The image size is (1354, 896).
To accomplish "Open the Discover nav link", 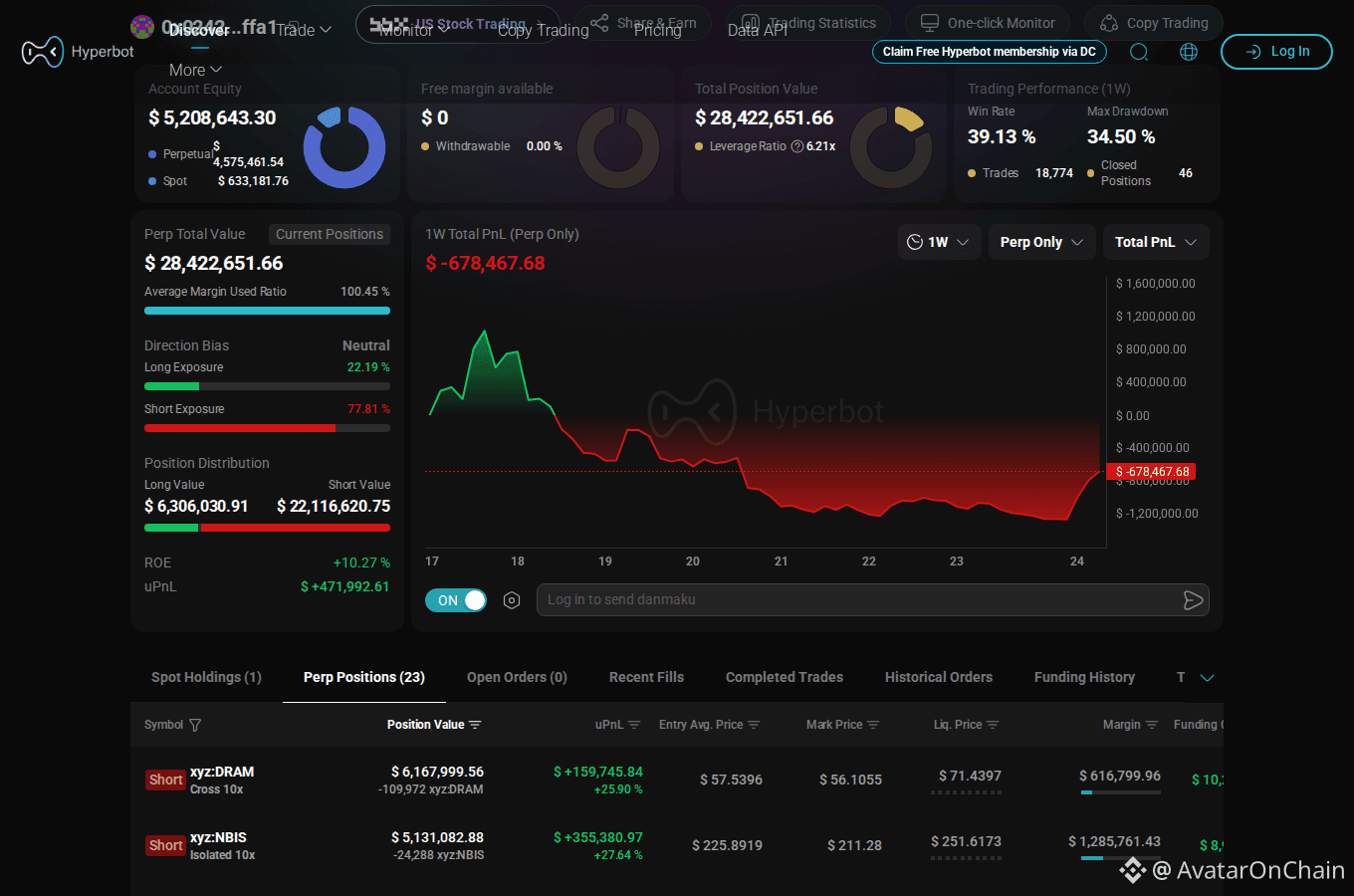I will click(x=199, y=31).
